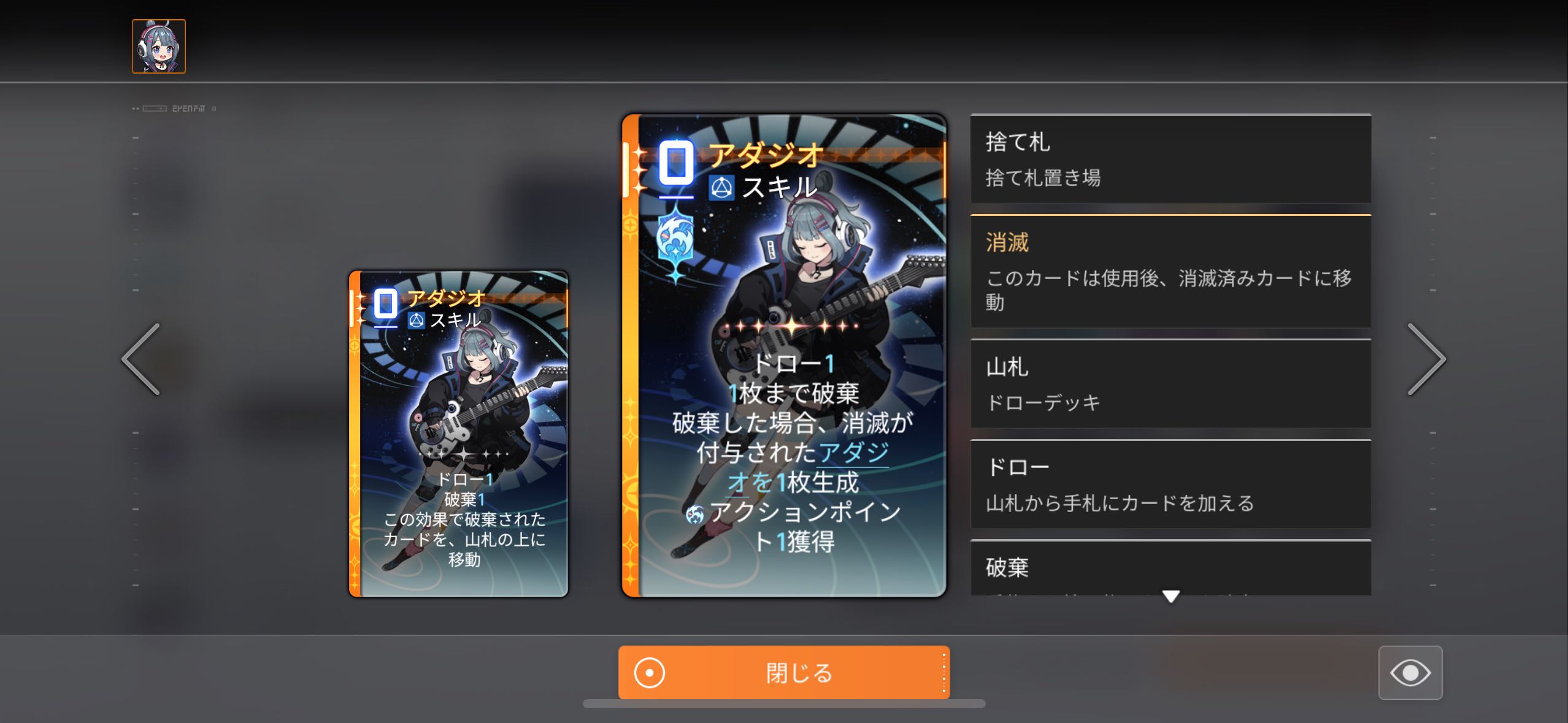The width and height of the screenshot is (1568, 723).
Task: Close the card view with 閉じる
Action: (784, 673)
